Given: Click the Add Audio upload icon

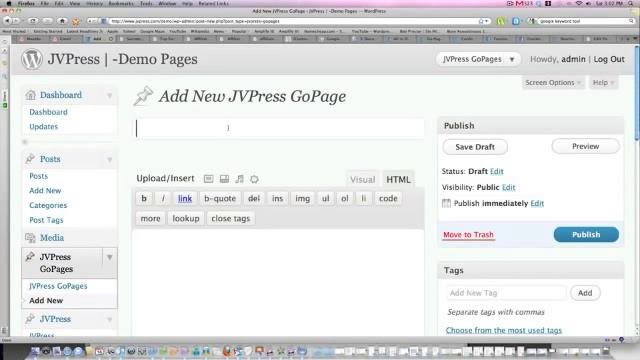Looking at the screenshot, I should click(240, 179).
